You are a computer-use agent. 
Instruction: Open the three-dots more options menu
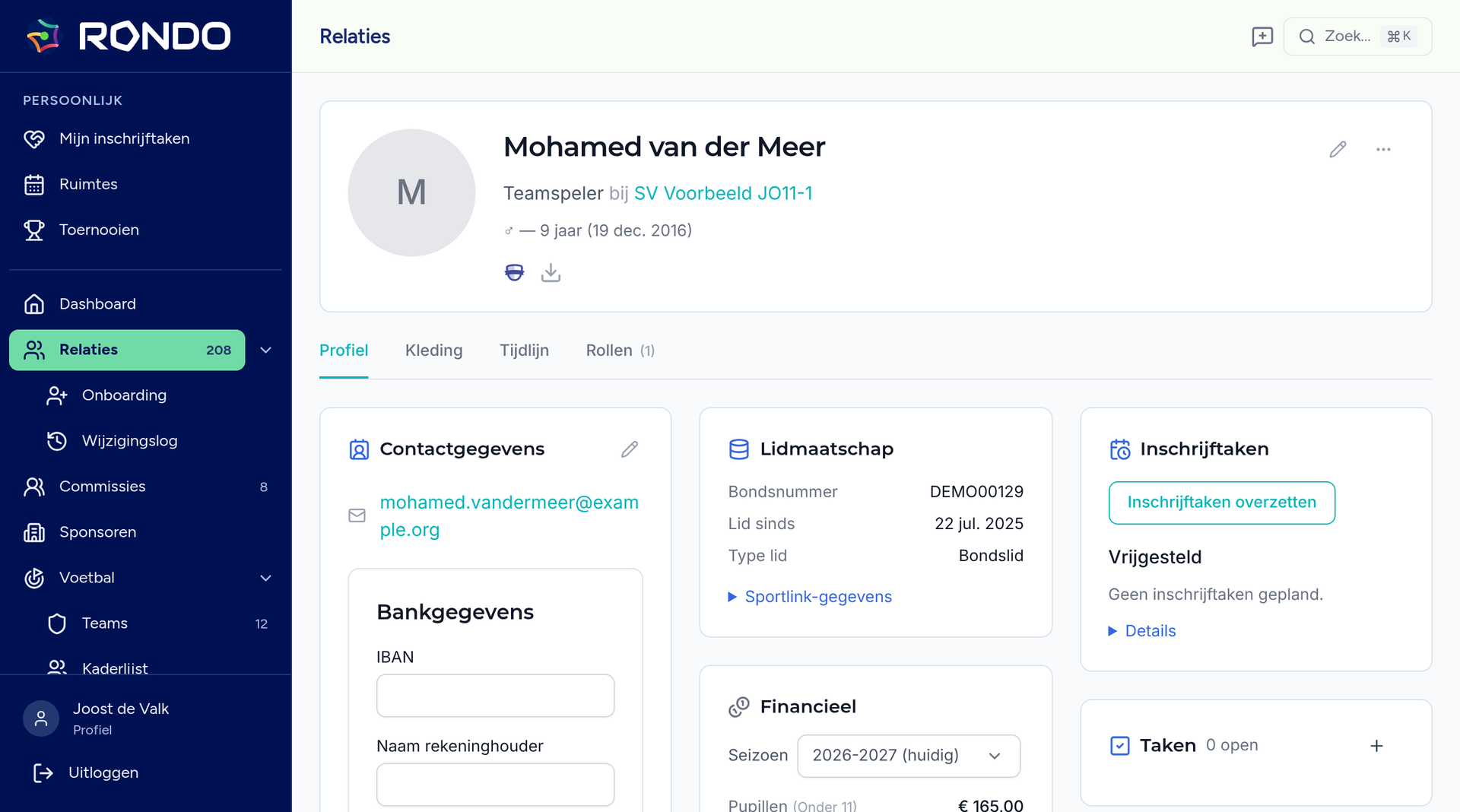[x=1383, y=149]
